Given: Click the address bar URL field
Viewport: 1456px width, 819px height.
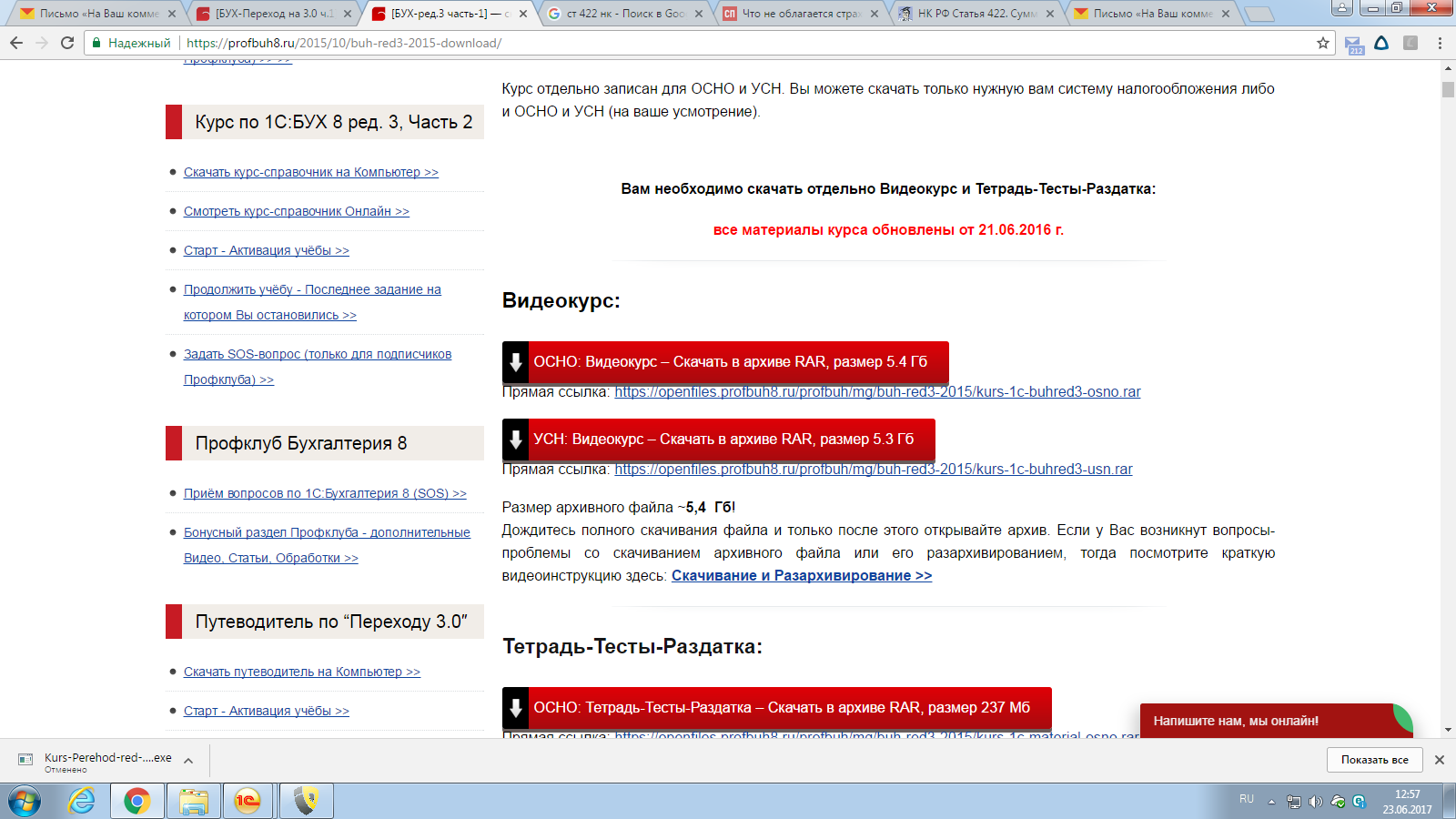Looking at the screenshot, I should point(728,43).
